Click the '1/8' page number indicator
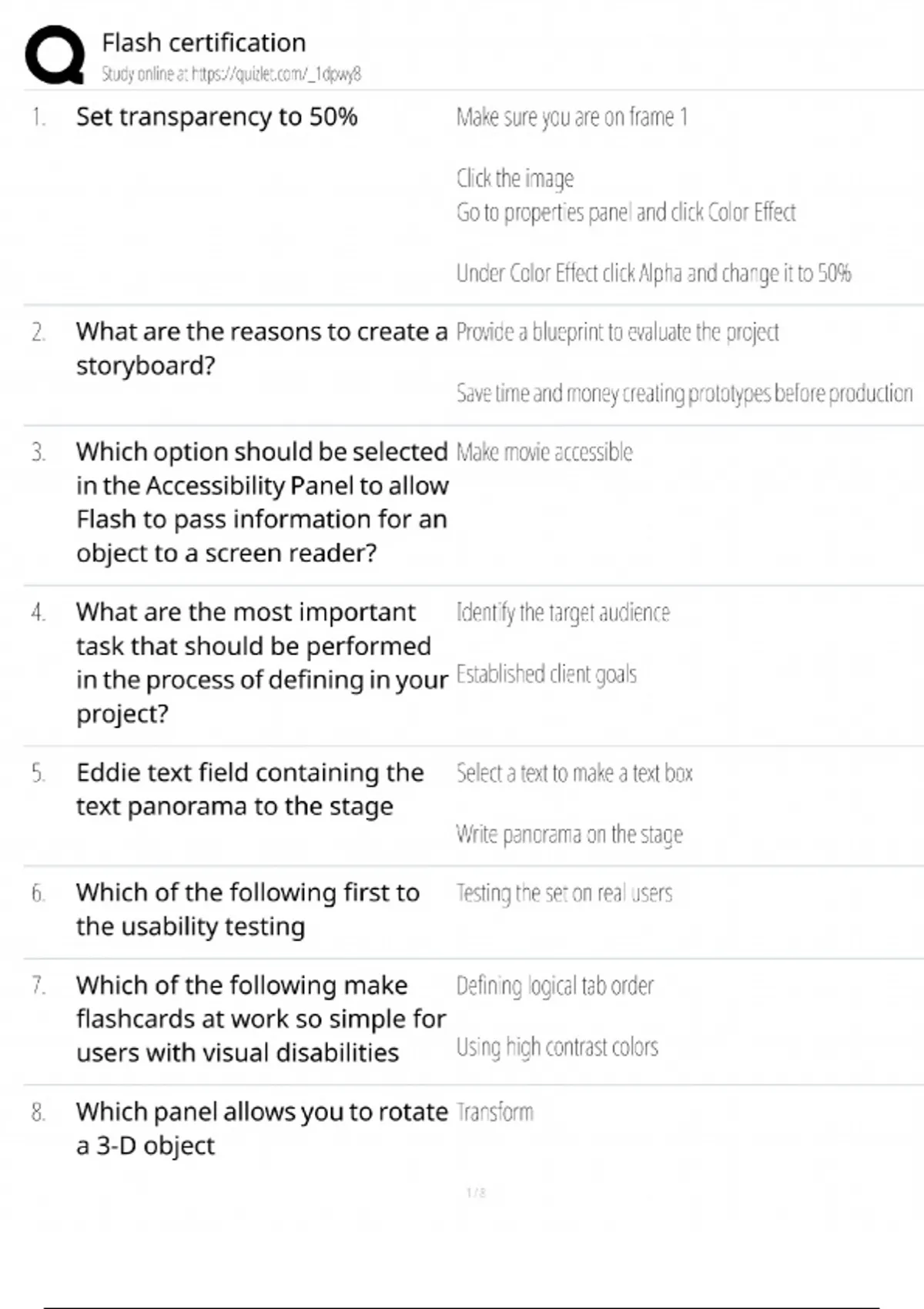924x1309 pixels. click(476, 1193)
